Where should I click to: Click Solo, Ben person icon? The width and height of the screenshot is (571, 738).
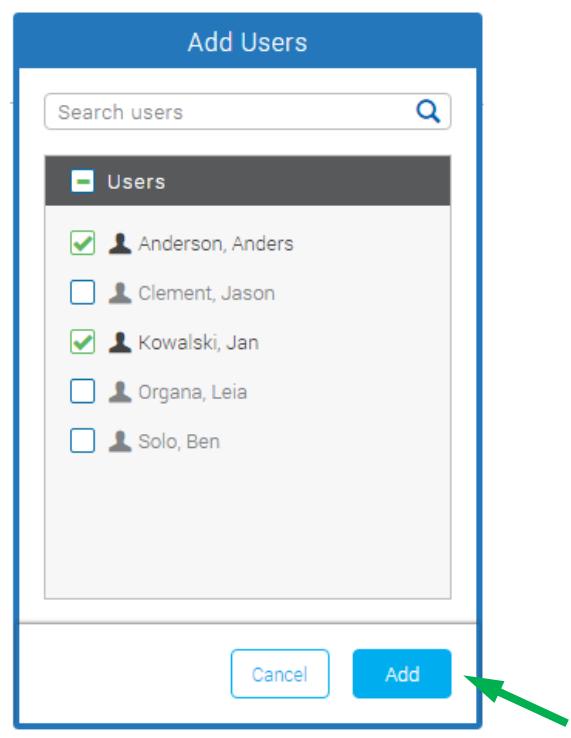[x=120, y=441]
